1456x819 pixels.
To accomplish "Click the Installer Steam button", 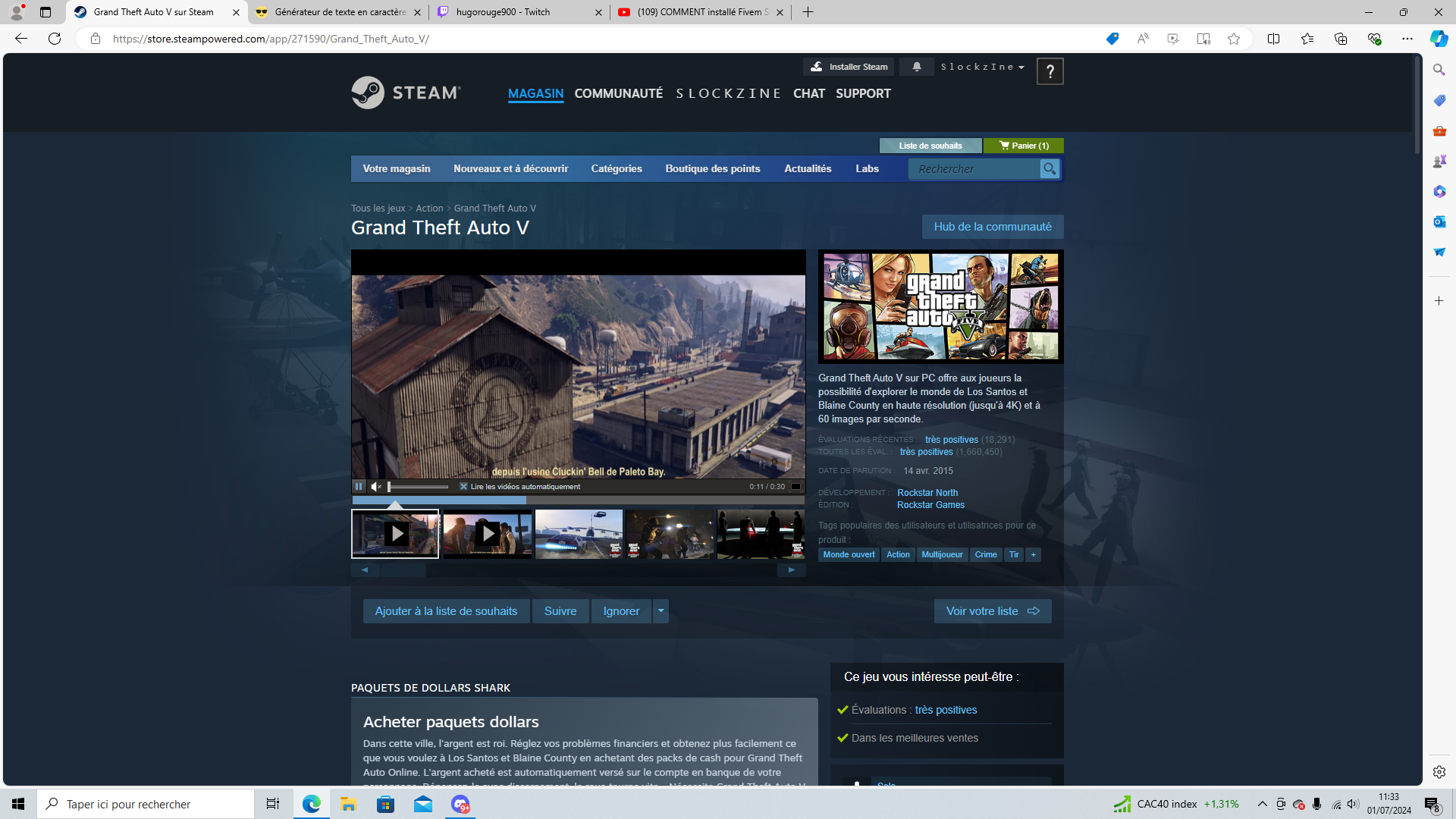I will [849, 67].
